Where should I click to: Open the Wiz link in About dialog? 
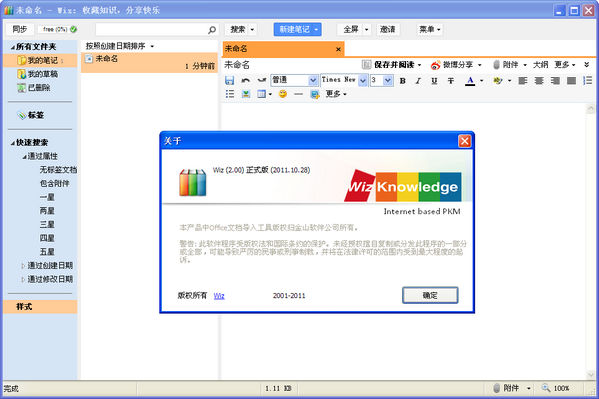tap(219, 296)
